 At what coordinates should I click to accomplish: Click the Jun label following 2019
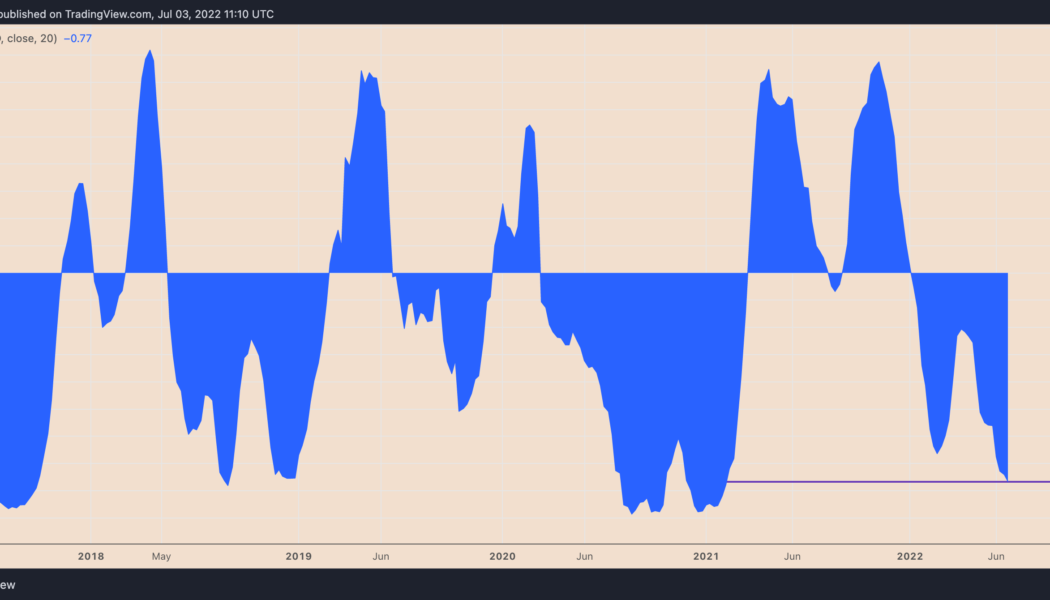tap(381, 556)
